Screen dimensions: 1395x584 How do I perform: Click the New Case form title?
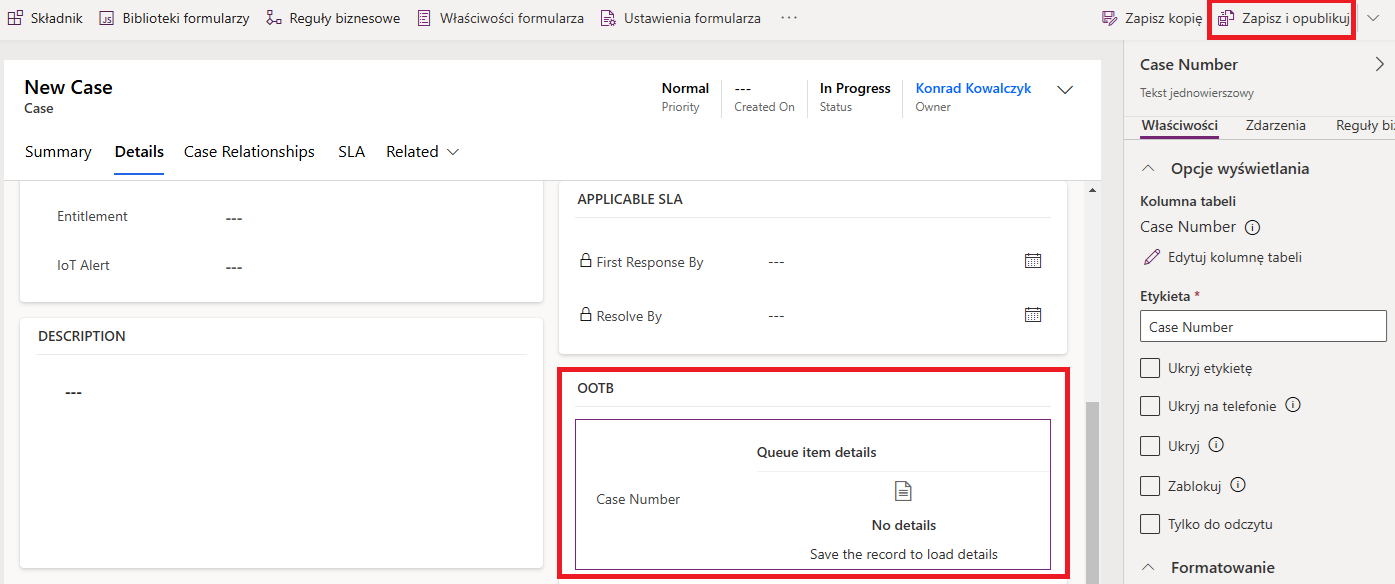pyautogui.click(x=68, y=87)
